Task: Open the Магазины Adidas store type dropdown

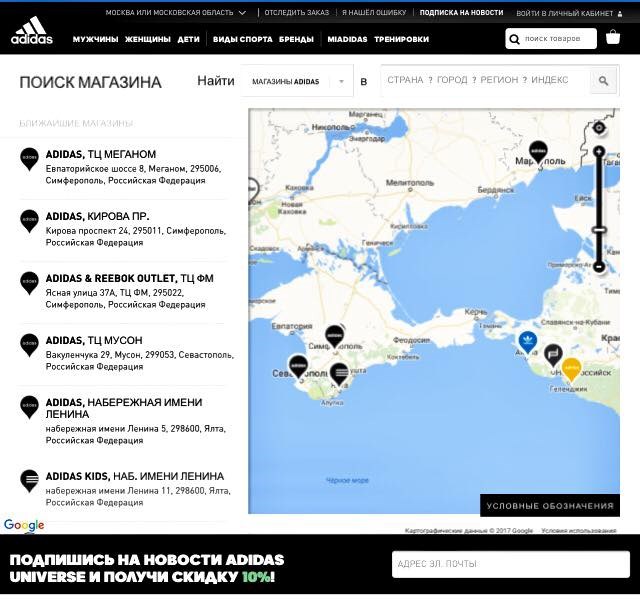Action: [x=297, y=82]
